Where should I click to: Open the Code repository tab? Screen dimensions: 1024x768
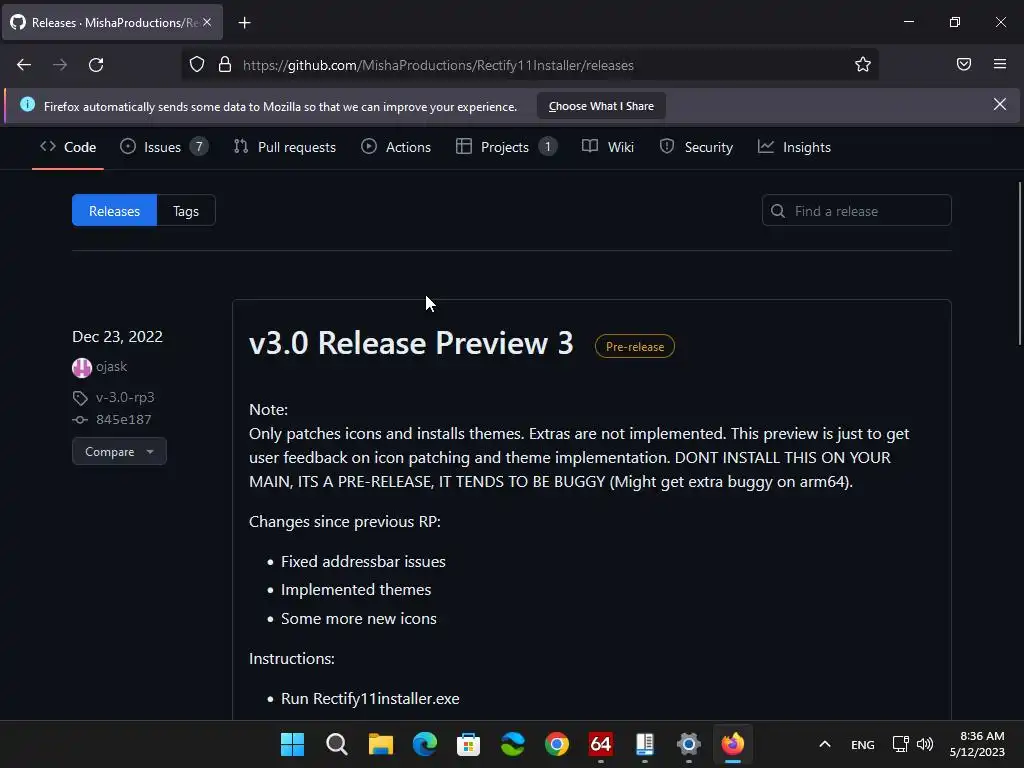(68, 147)
